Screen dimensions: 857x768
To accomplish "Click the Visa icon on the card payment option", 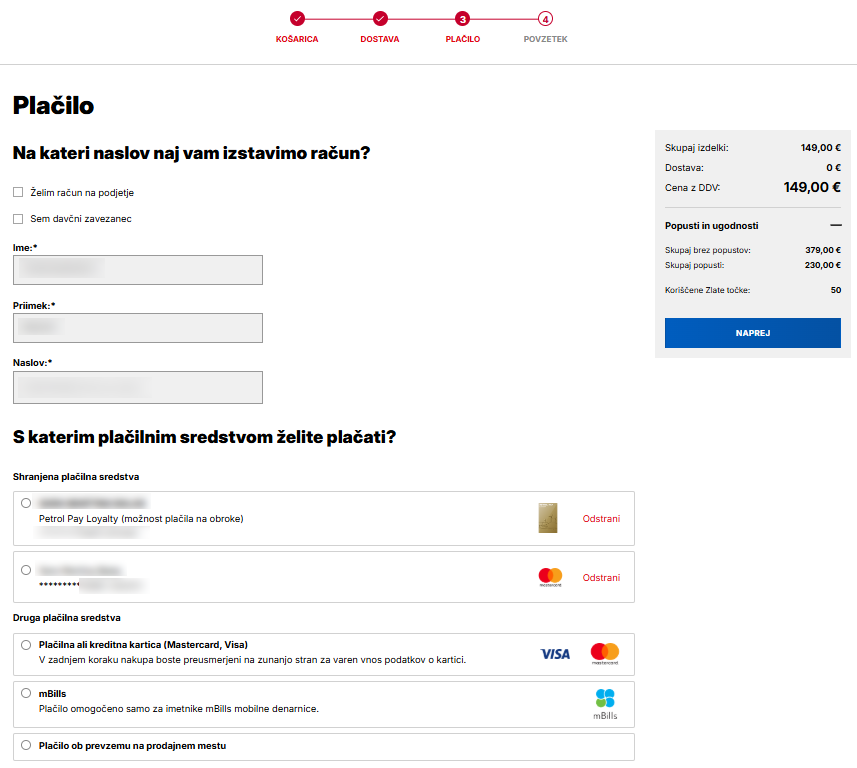I will point(555,653).
